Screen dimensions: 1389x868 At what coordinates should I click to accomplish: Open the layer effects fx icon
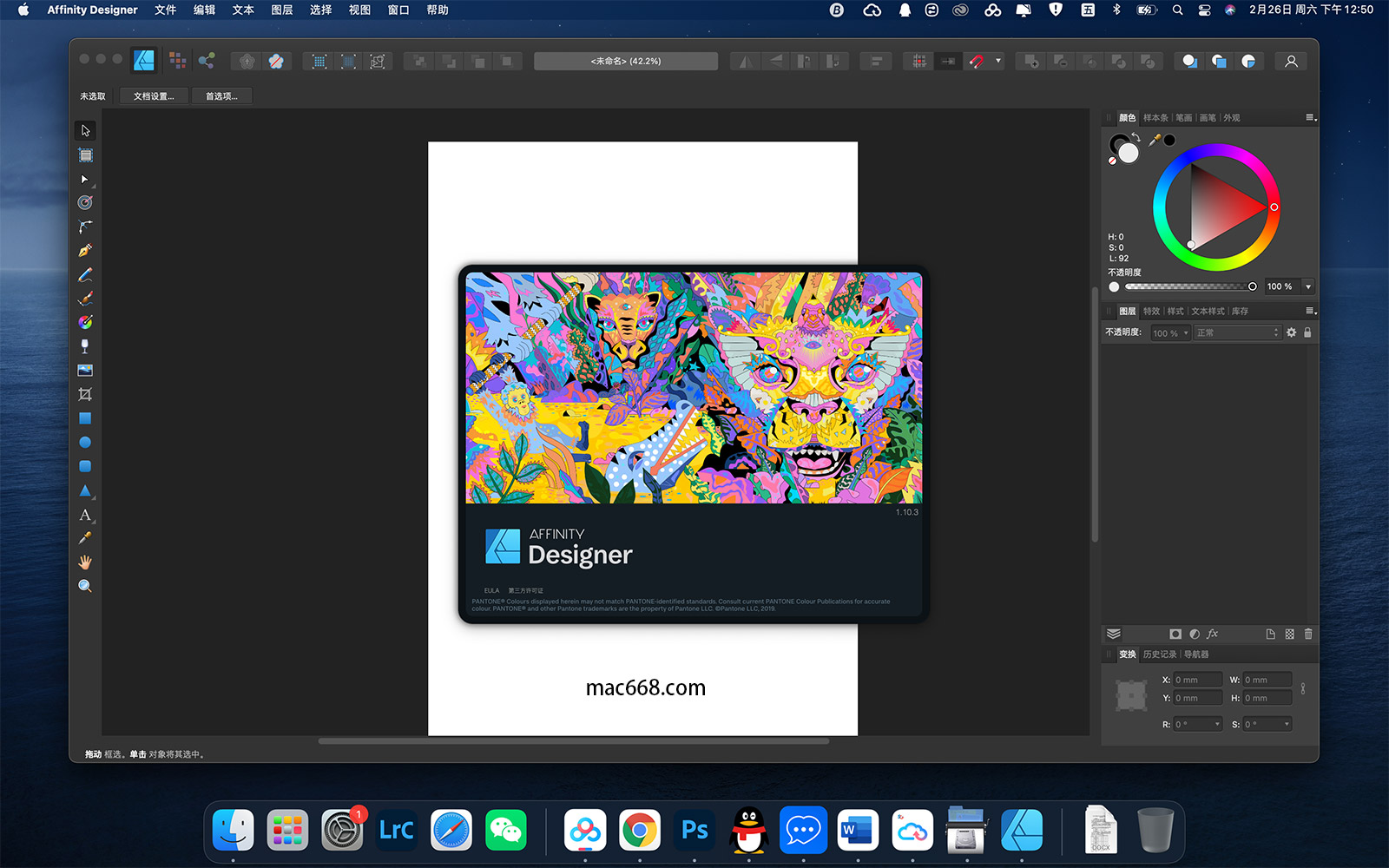click(1213, 635)
